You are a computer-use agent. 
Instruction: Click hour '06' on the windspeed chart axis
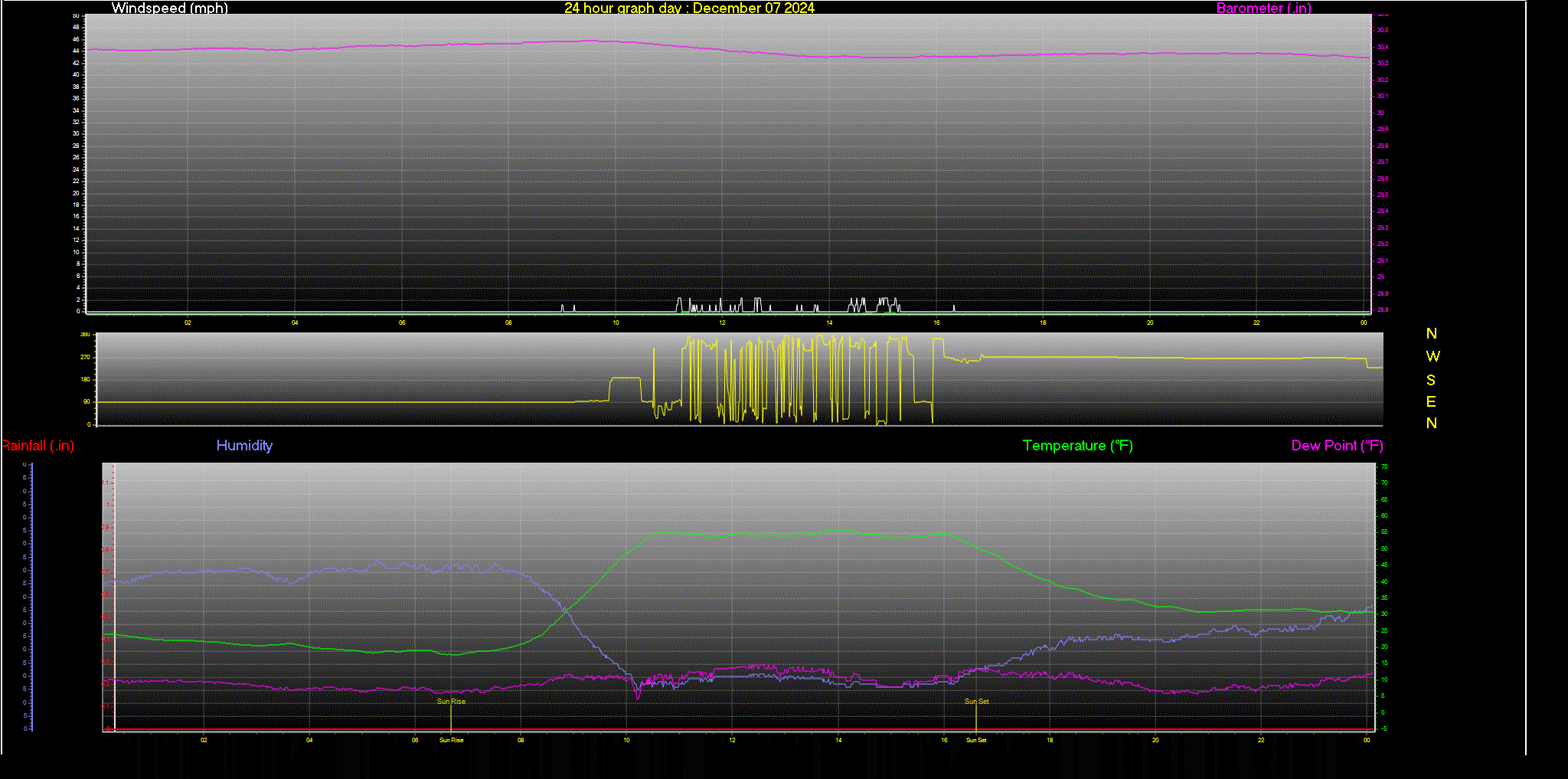point(402,322)
